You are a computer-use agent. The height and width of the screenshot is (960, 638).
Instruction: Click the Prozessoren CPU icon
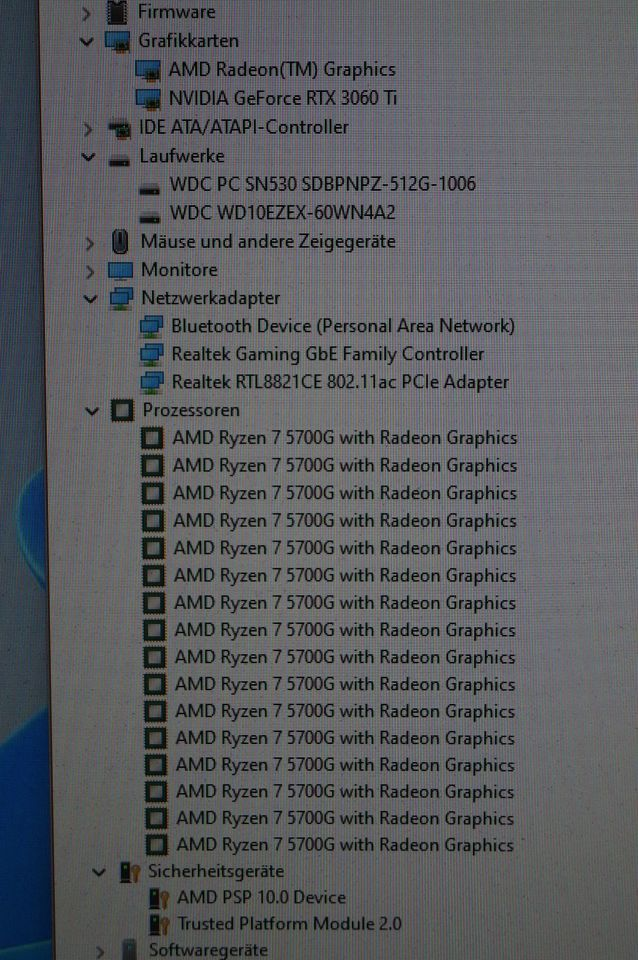click(122, 411)
